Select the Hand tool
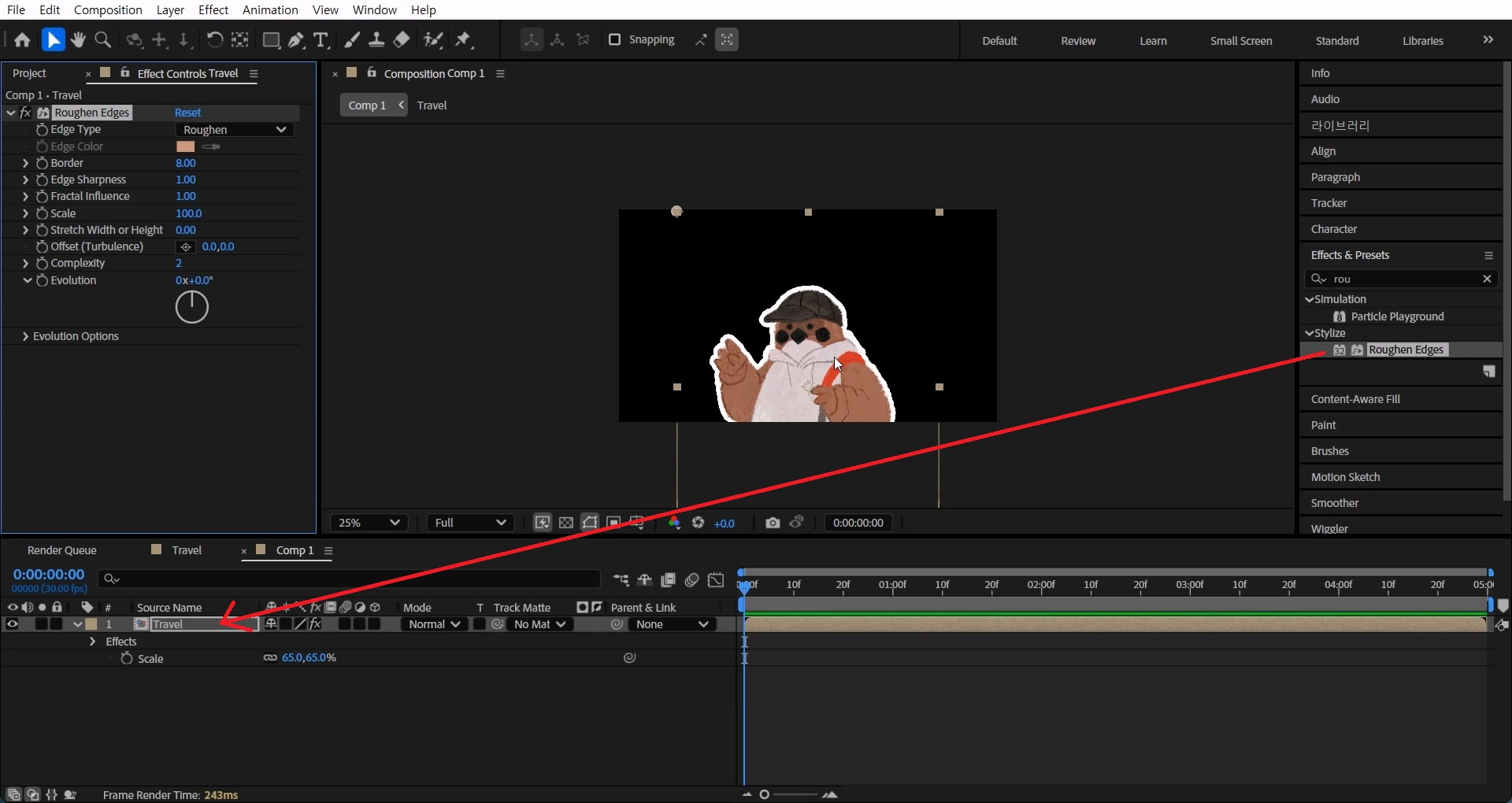 point(78,40)
